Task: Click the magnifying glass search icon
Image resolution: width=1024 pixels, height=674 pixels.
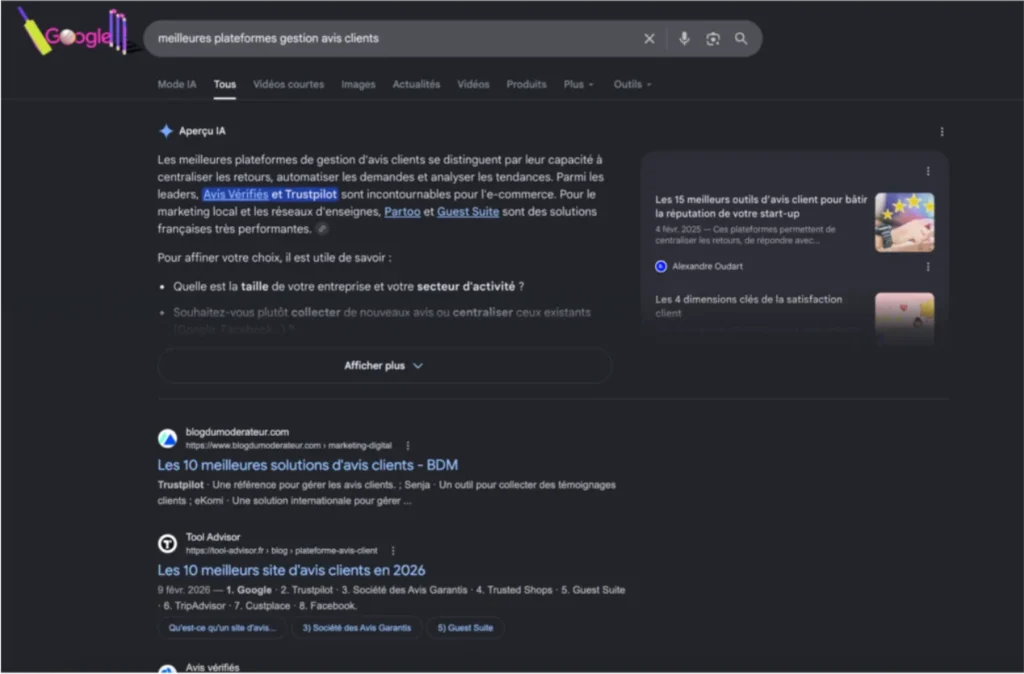Action: click(741, 39)
